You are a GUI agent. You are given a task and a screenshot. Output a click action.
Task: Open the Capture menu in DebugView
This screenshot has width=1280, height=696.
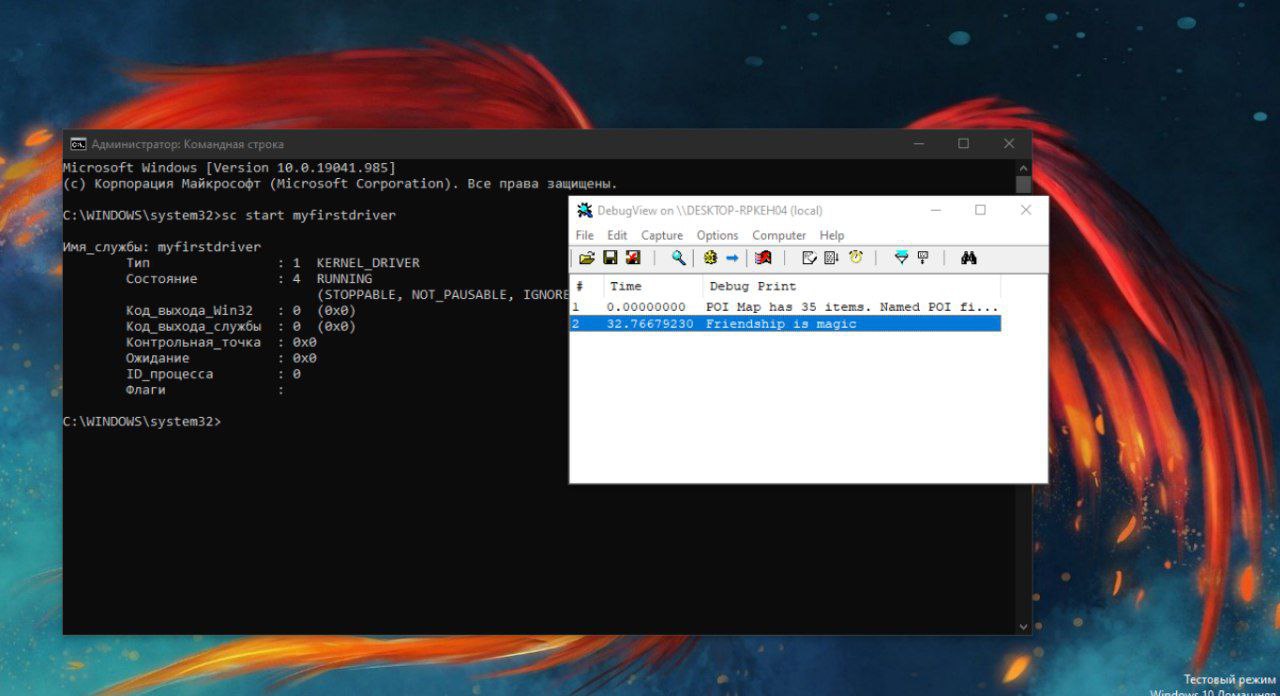tap(662, 235)
